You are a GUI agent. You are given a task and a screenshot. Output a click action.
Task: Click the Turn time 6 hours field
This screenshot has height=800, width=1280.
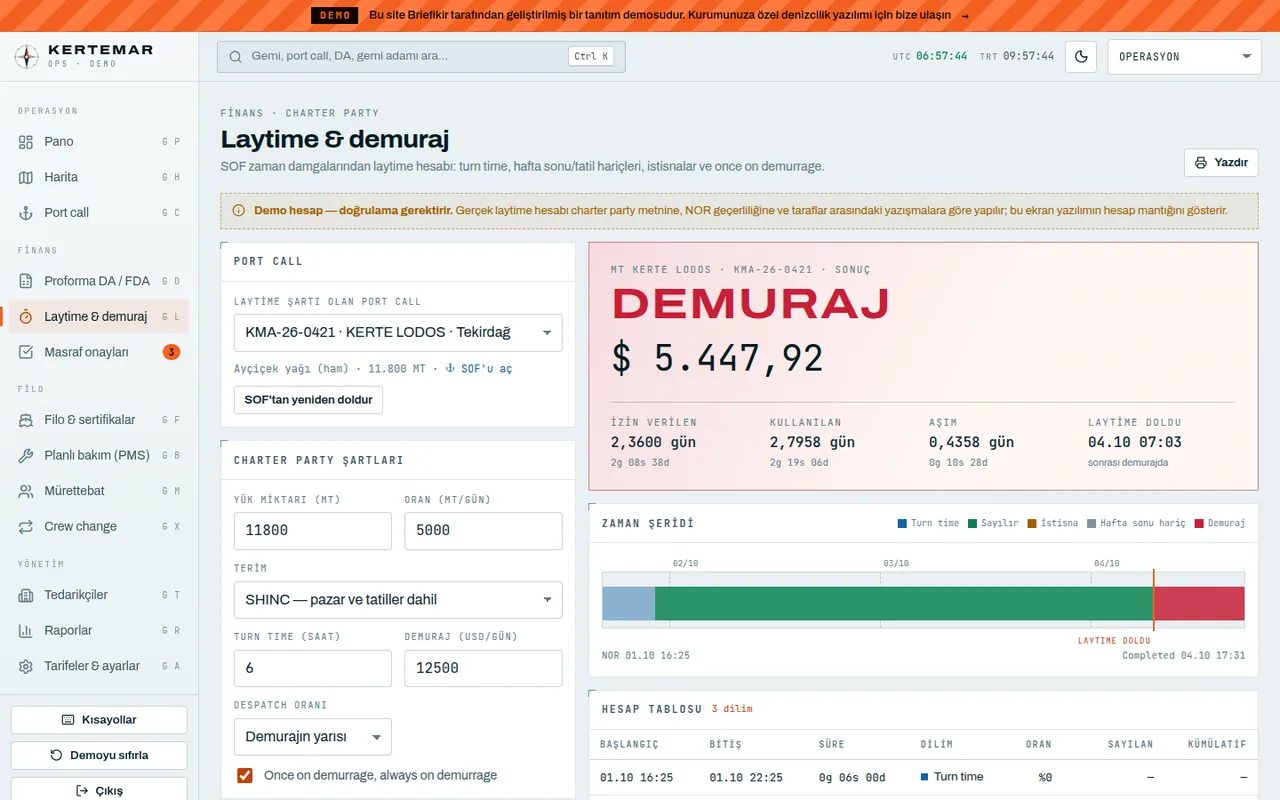[313, 668]
